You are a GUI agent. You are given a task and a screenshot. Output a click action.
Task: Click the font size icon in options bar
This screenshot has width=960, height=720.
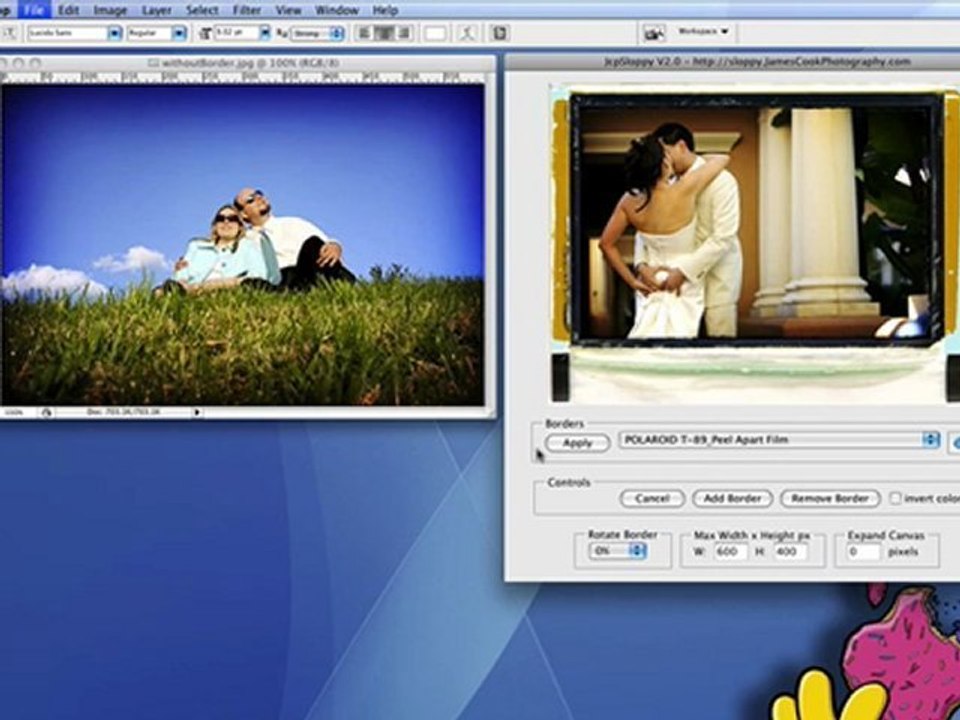click(x=206, y=34)
